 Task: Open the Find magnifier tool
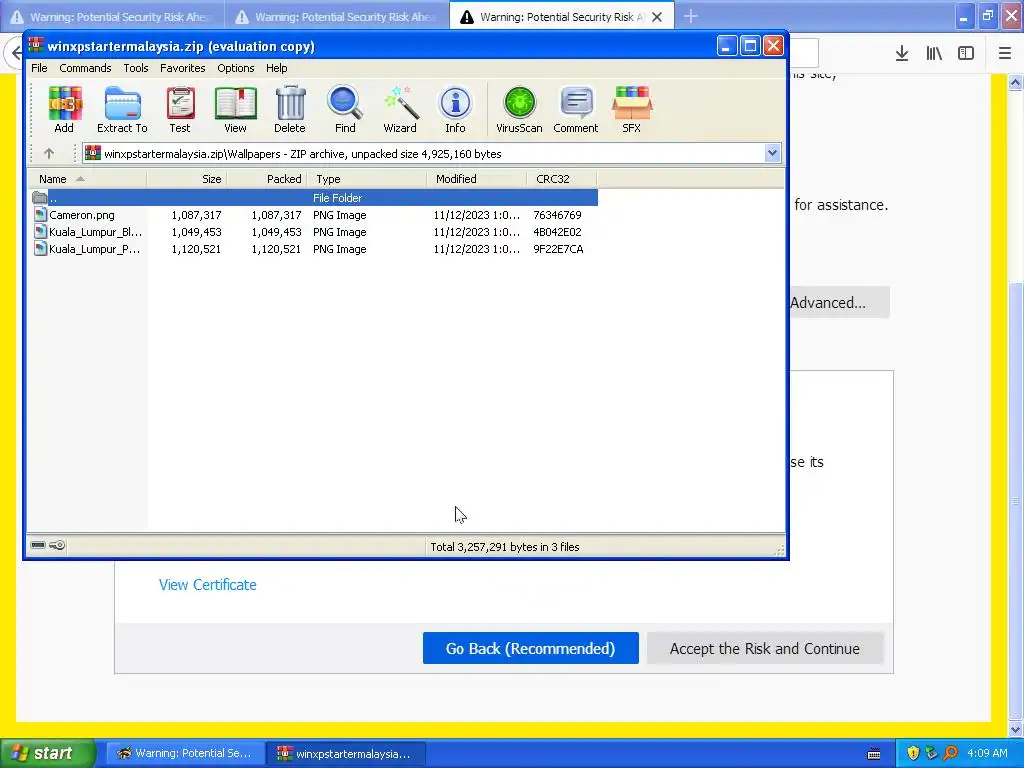[345, 109]
